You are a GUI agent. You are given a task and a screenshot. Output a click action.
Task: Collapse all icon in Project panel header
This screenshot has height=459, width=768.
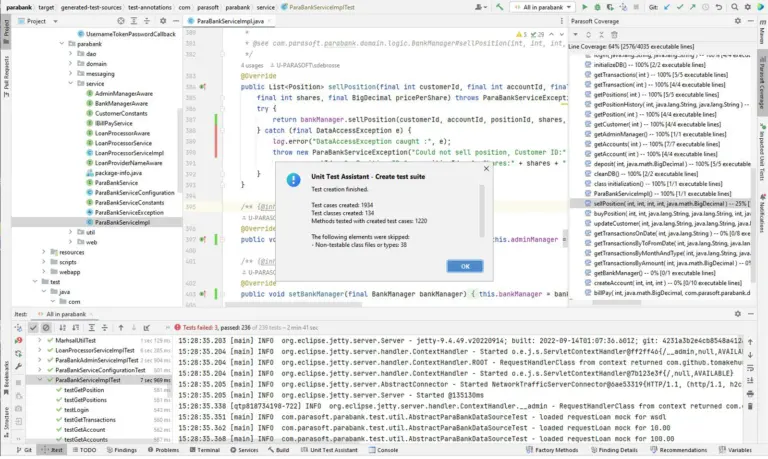click(x=147, y=21)
